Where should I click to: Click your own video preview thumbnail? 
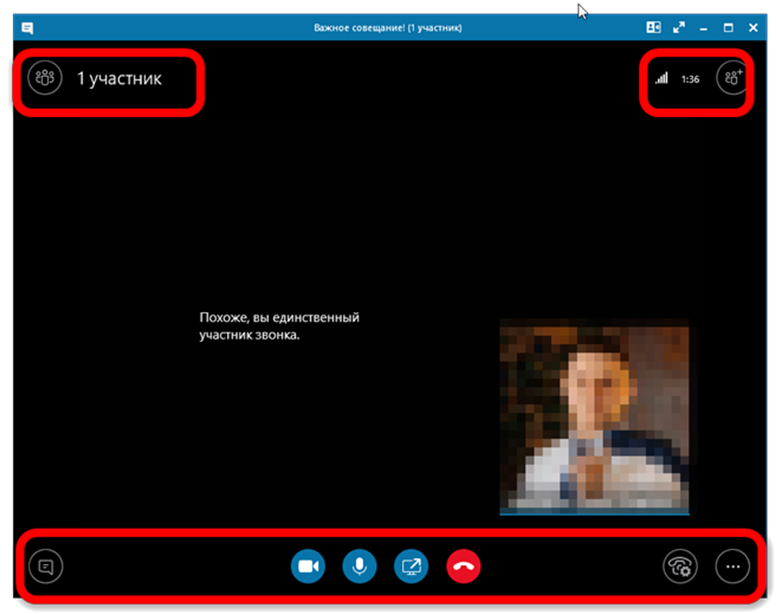point(594,417)
